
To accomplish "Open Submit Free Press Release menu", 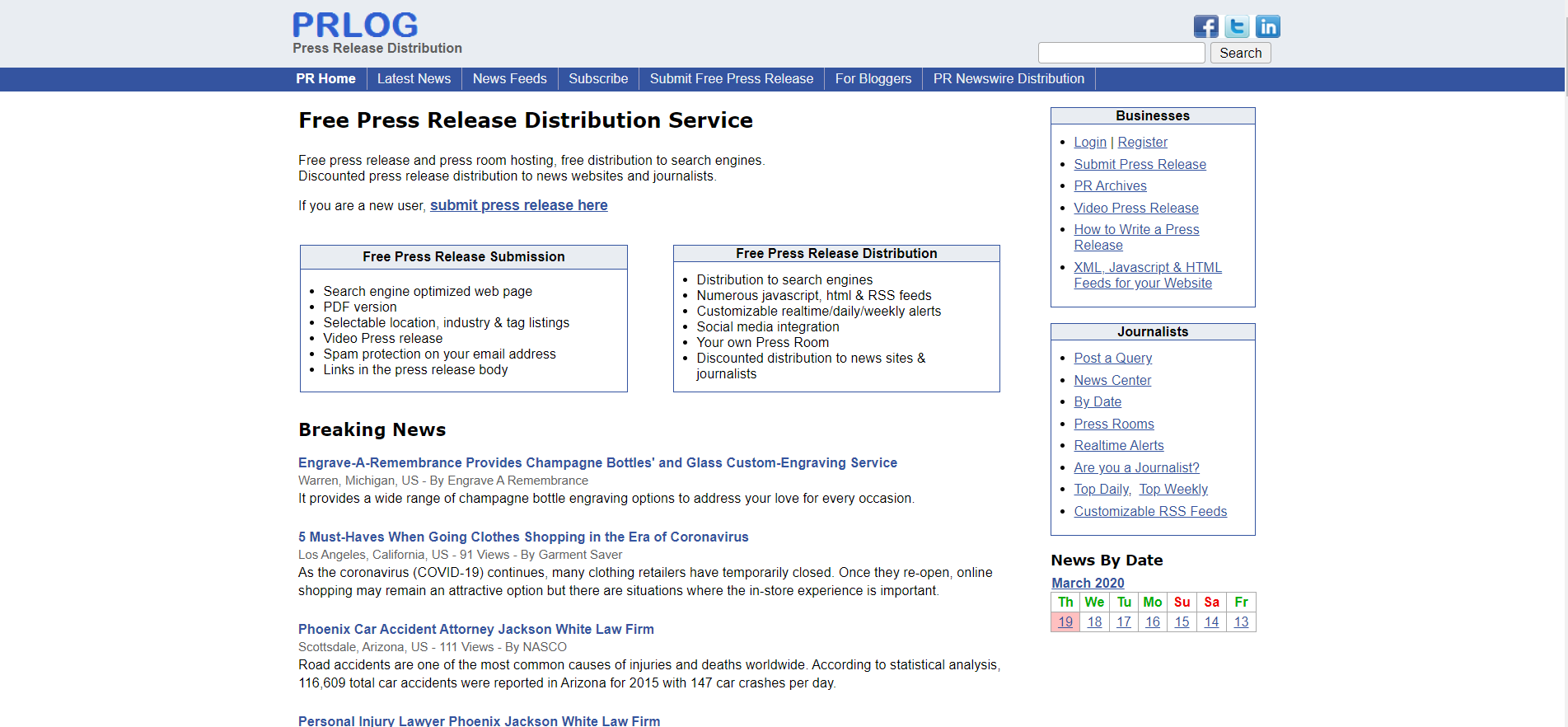I will pos(732,78).
